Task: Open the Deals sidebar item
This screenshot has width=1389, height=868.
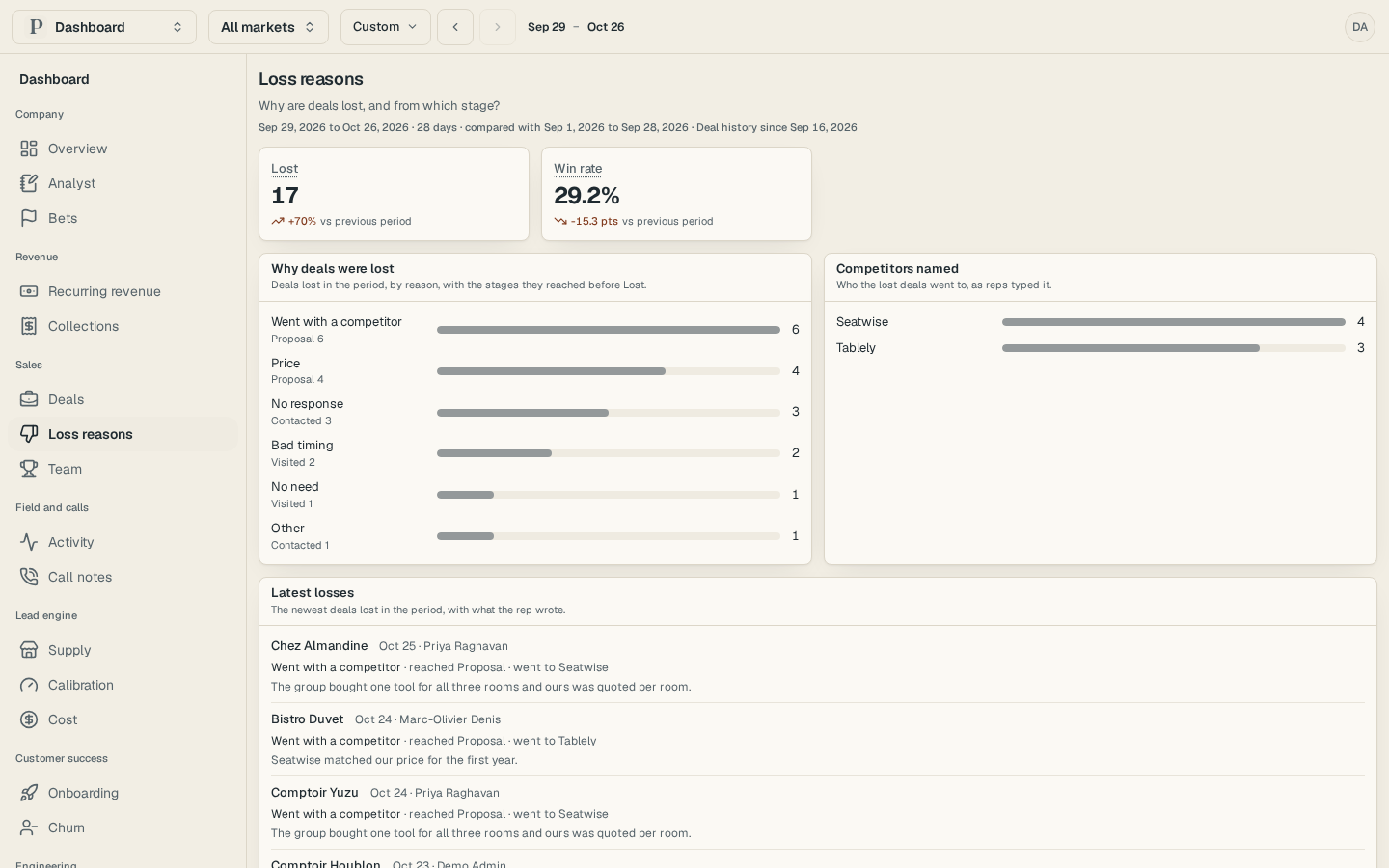Action: pyautogui.click(x=123, y=399)
